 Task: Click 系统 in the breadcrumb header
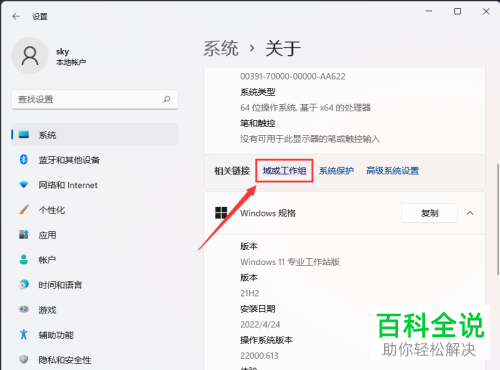pyautogui.click(x=221, y=48)
